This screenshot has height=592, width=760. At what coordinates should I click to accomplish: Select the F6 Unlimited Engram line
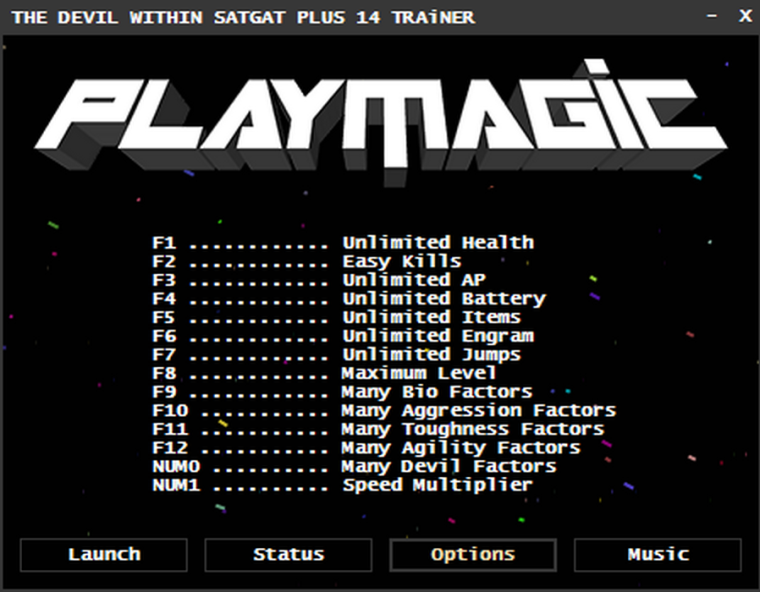[x=343, y=336]
